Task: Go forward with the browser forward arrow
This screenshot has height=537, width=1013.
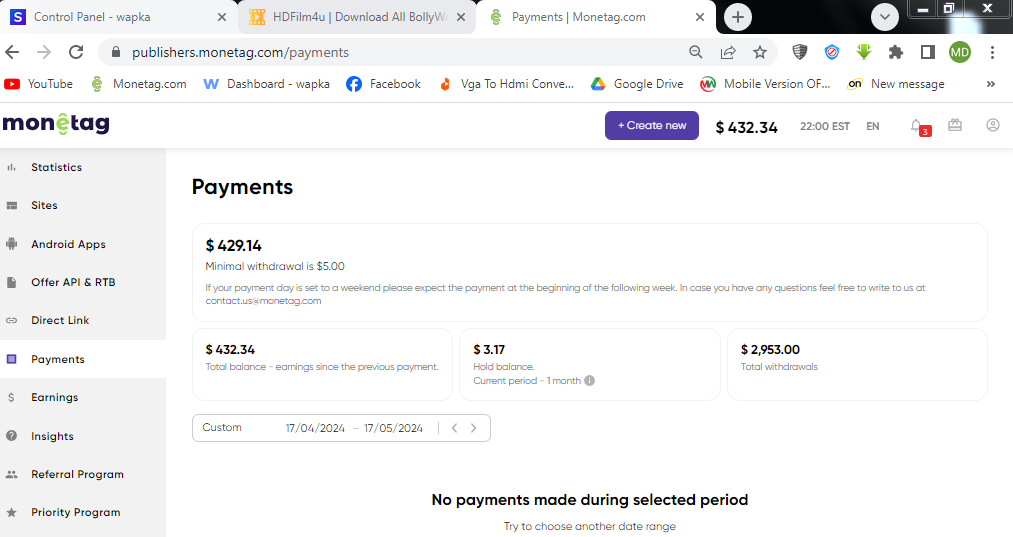Action: click(44, 52)
